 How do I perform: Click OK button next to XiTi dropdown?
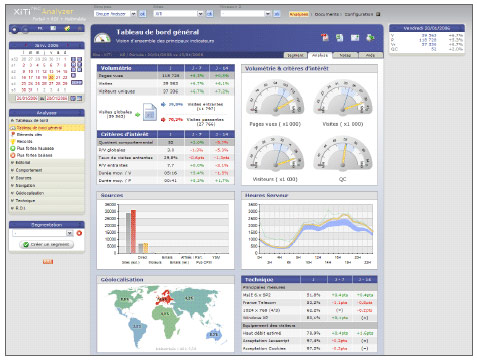(x=210, y=14)
